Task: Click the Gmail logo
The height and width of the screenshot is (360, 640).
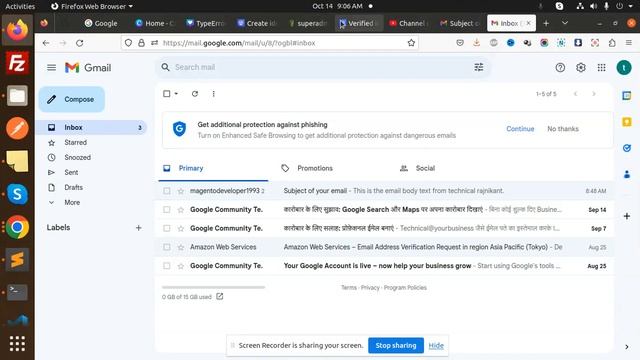Action: (x=88, y=68)
